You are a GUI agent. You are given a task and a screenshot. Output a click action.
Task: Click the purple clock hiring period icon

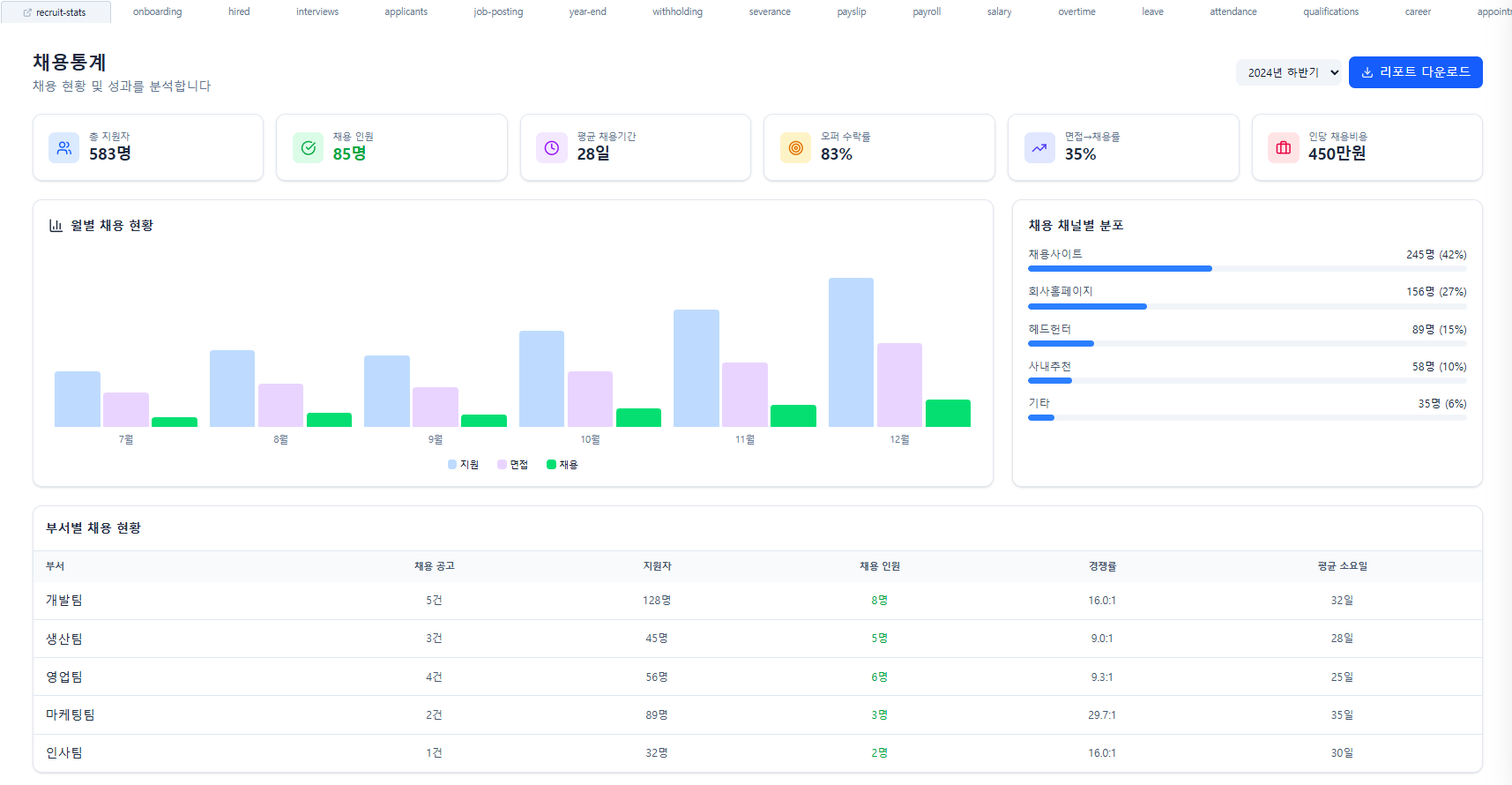[x=552, y=148]
